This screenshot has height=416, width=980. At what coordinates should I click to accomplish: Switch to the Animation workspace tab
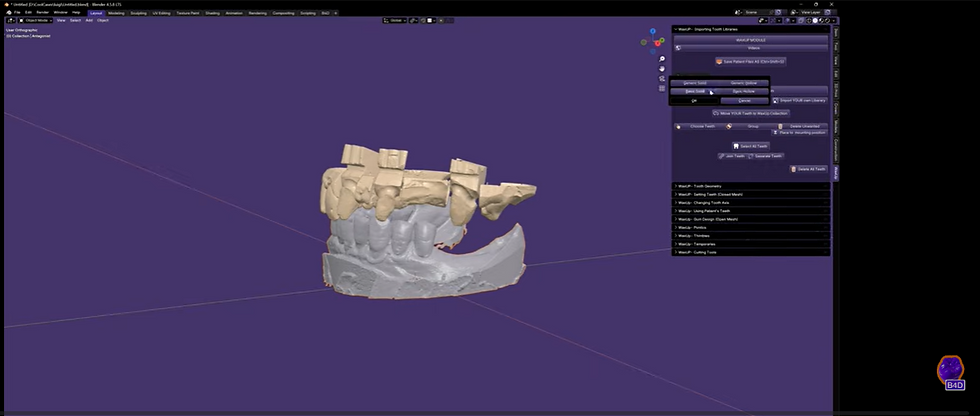point(234,12)
